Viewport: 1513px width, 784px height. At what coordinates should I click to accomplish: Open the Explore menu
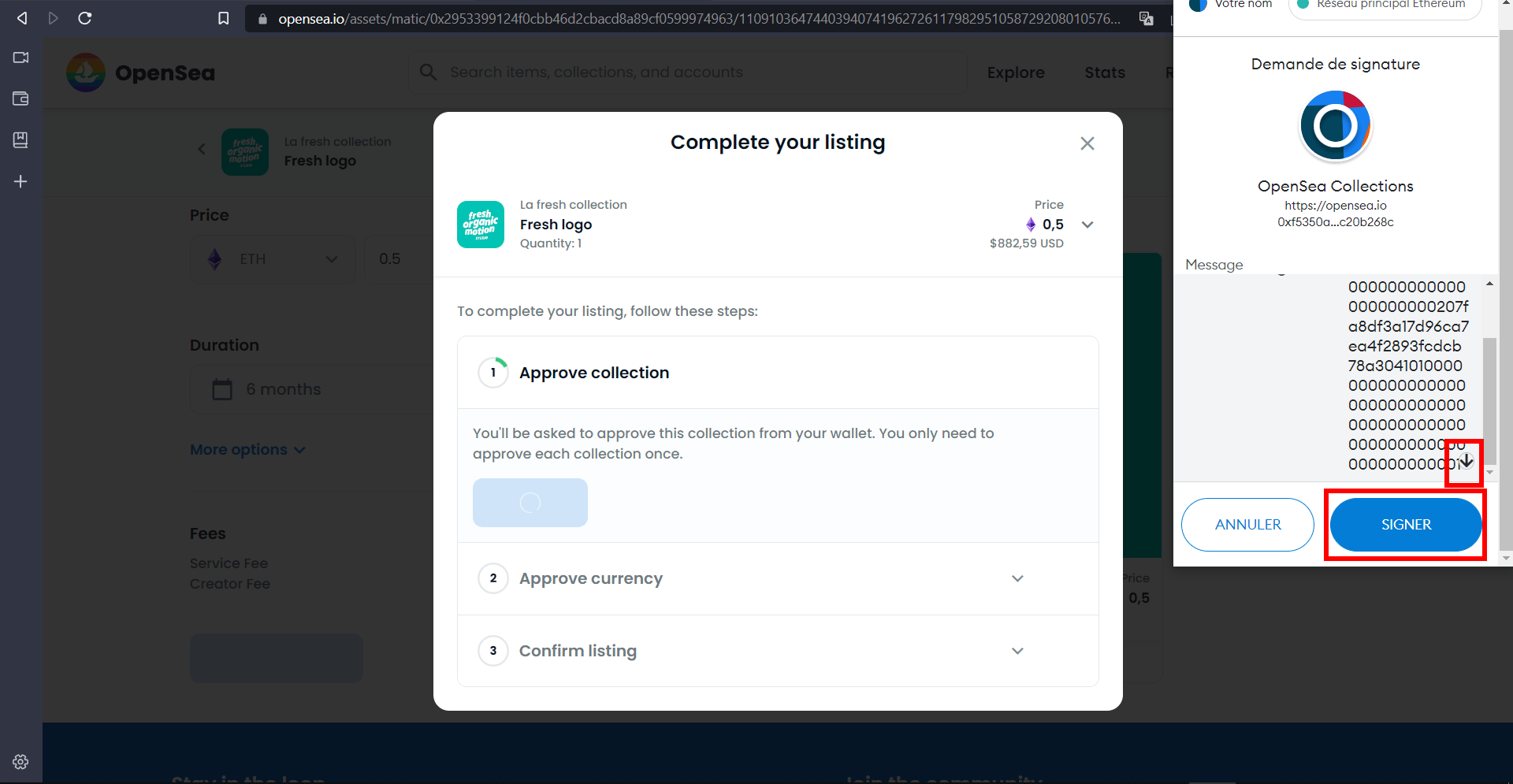coord(1016,72)
